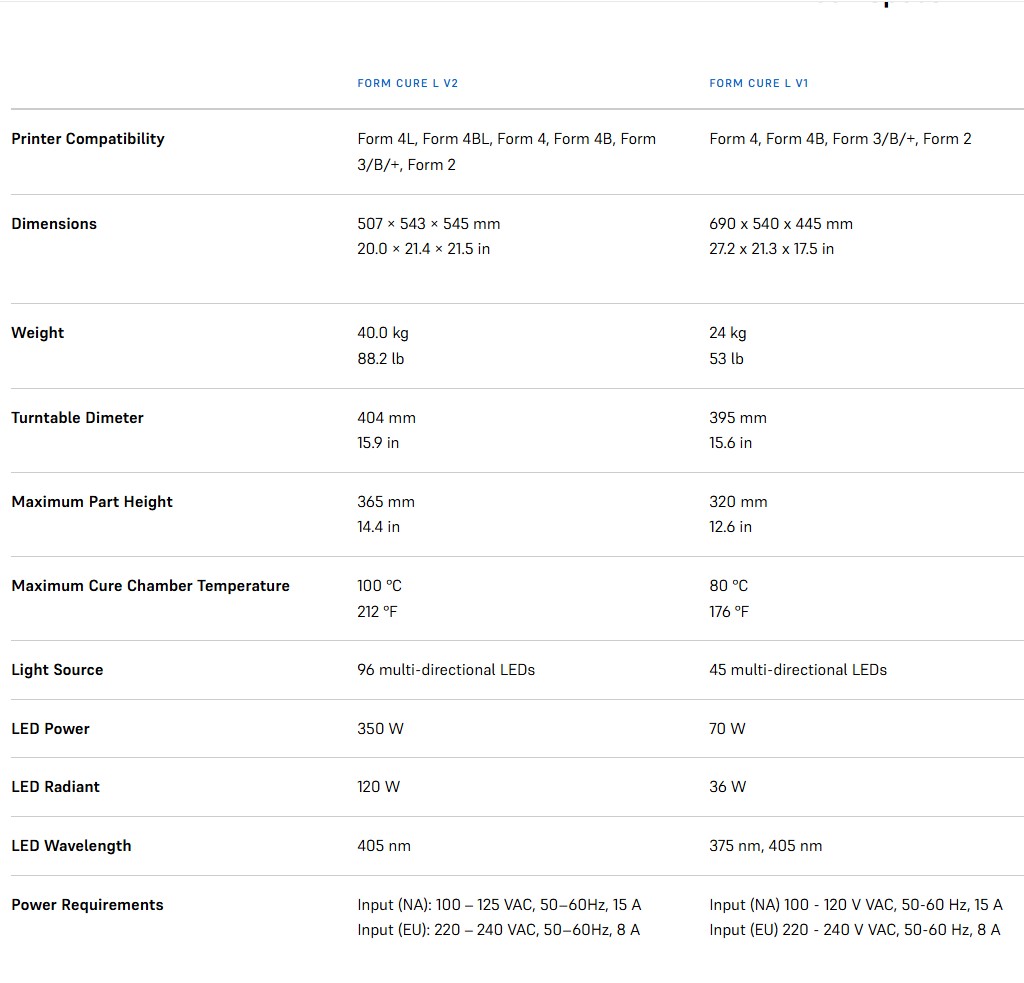This screenshot has height=983, width=1024.
Task: Click the Turntable Dimeter row label
Action: pyautogui.click(x=77, y=418)
